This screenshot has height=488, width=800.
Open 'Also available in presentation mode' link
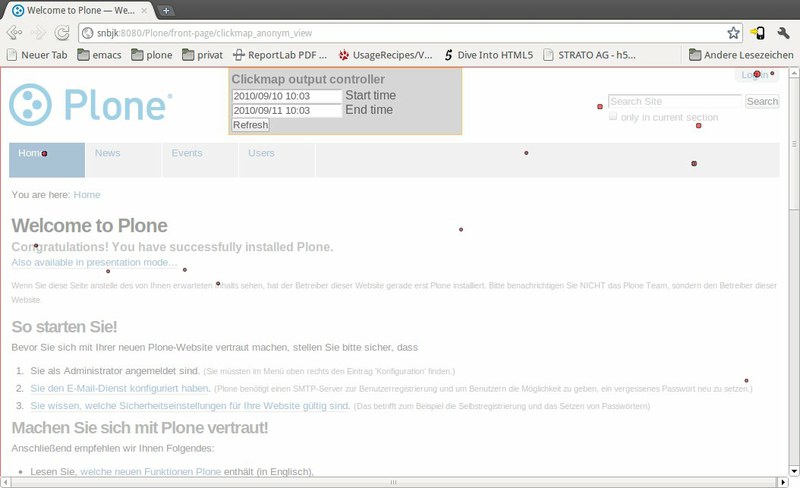pyautogui.click(x=94, y=262)
